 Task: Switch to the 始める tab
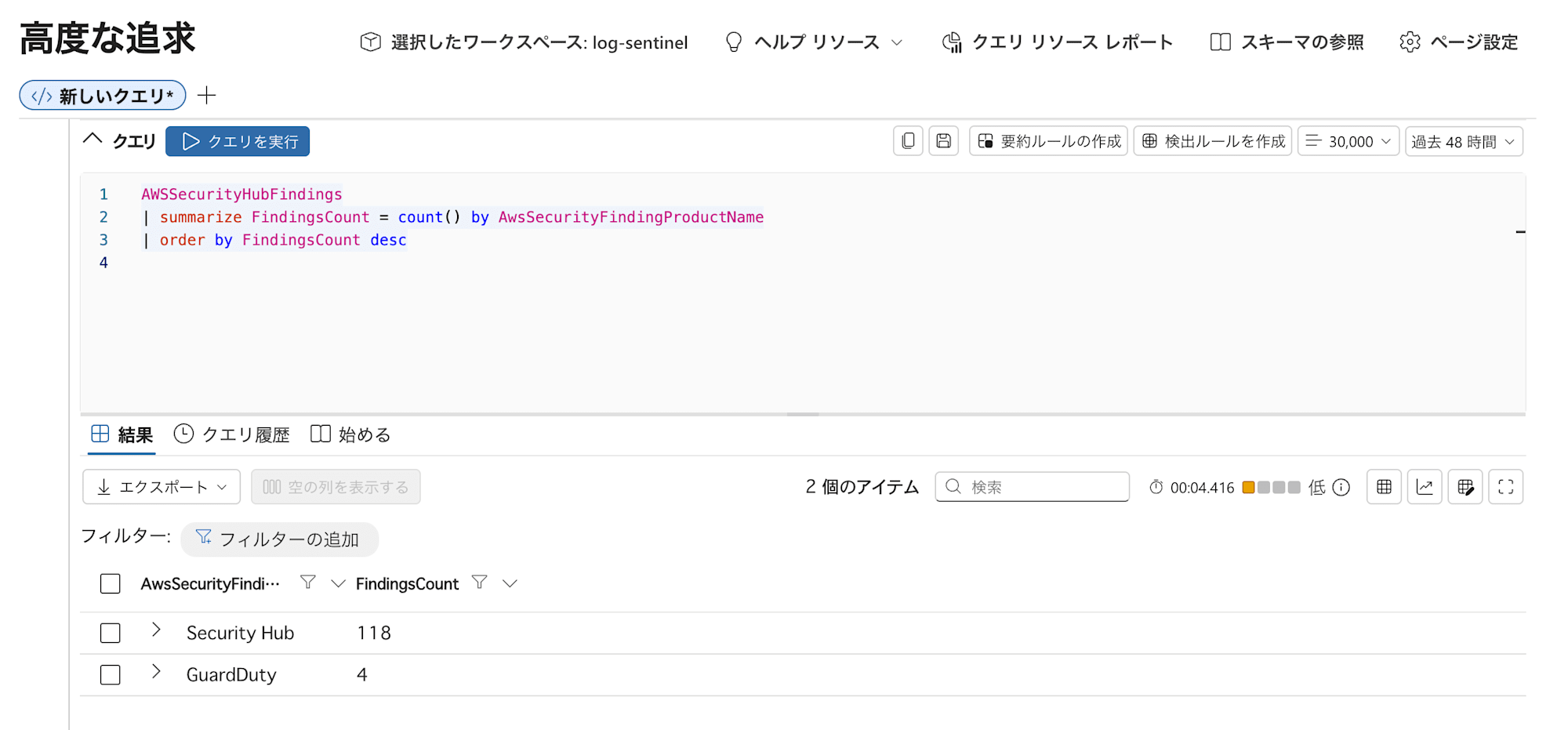click(350, 434)
